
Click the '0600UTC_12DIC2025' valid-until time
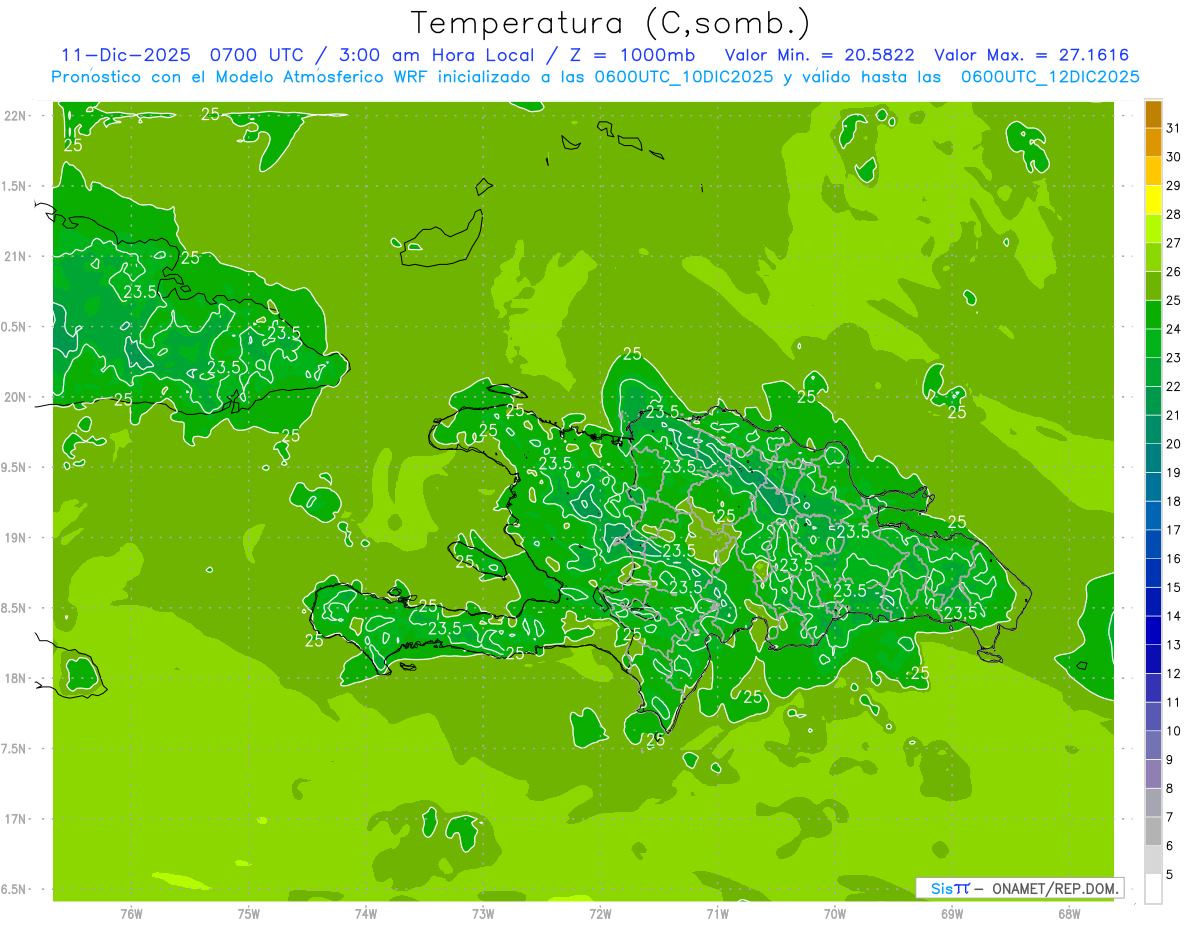[x=1050, y=77]
